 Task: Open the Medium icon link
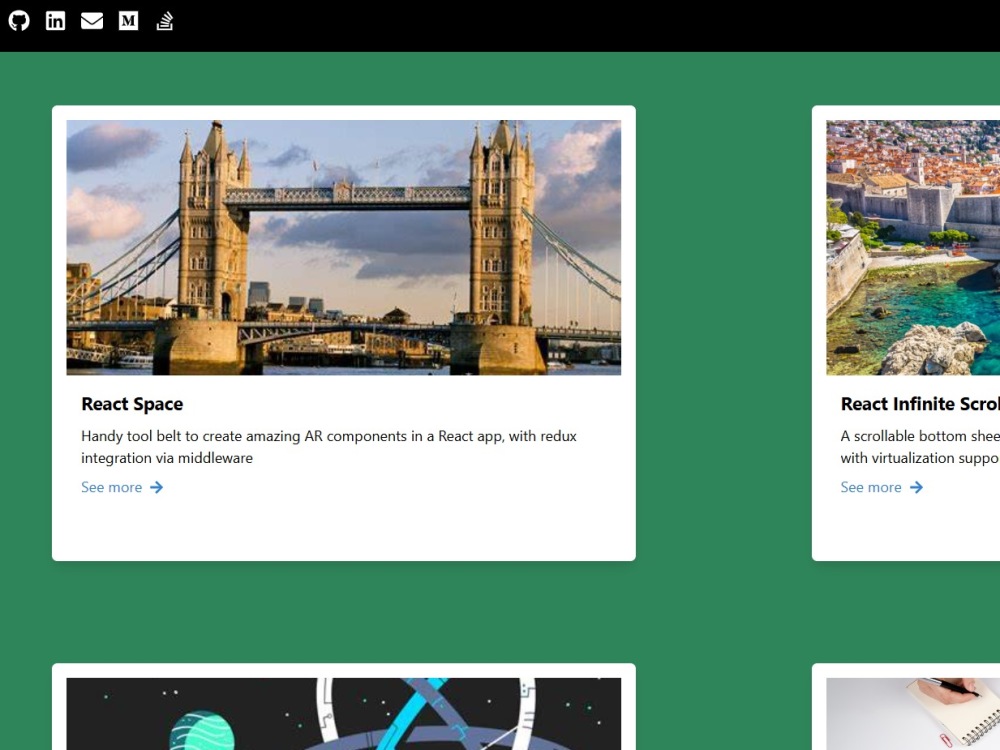pyautogui.click(x=128, y=21)
